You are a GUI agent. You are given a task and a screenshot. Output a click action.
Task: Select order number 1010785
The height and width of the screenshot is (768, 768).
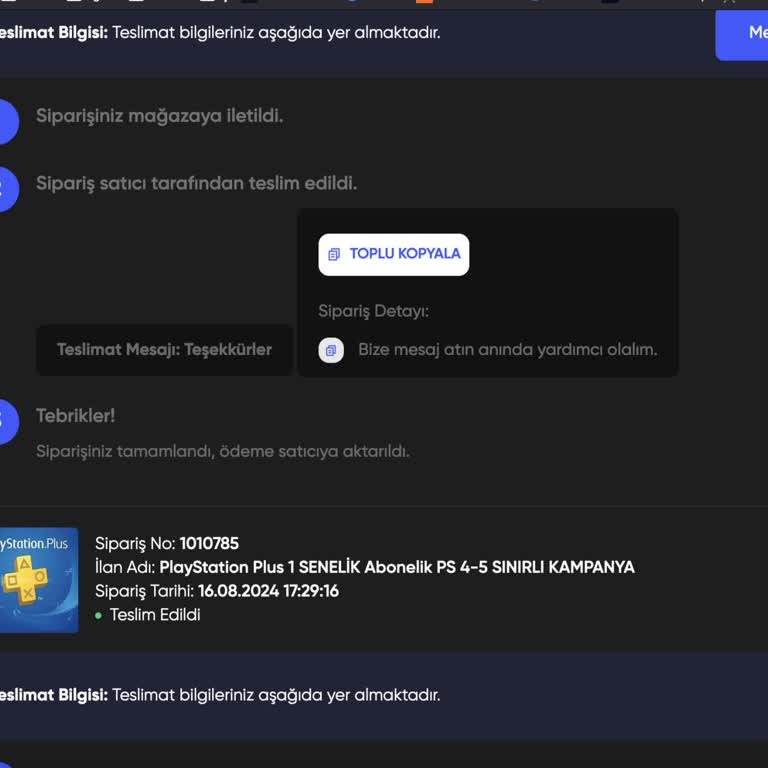209,543
